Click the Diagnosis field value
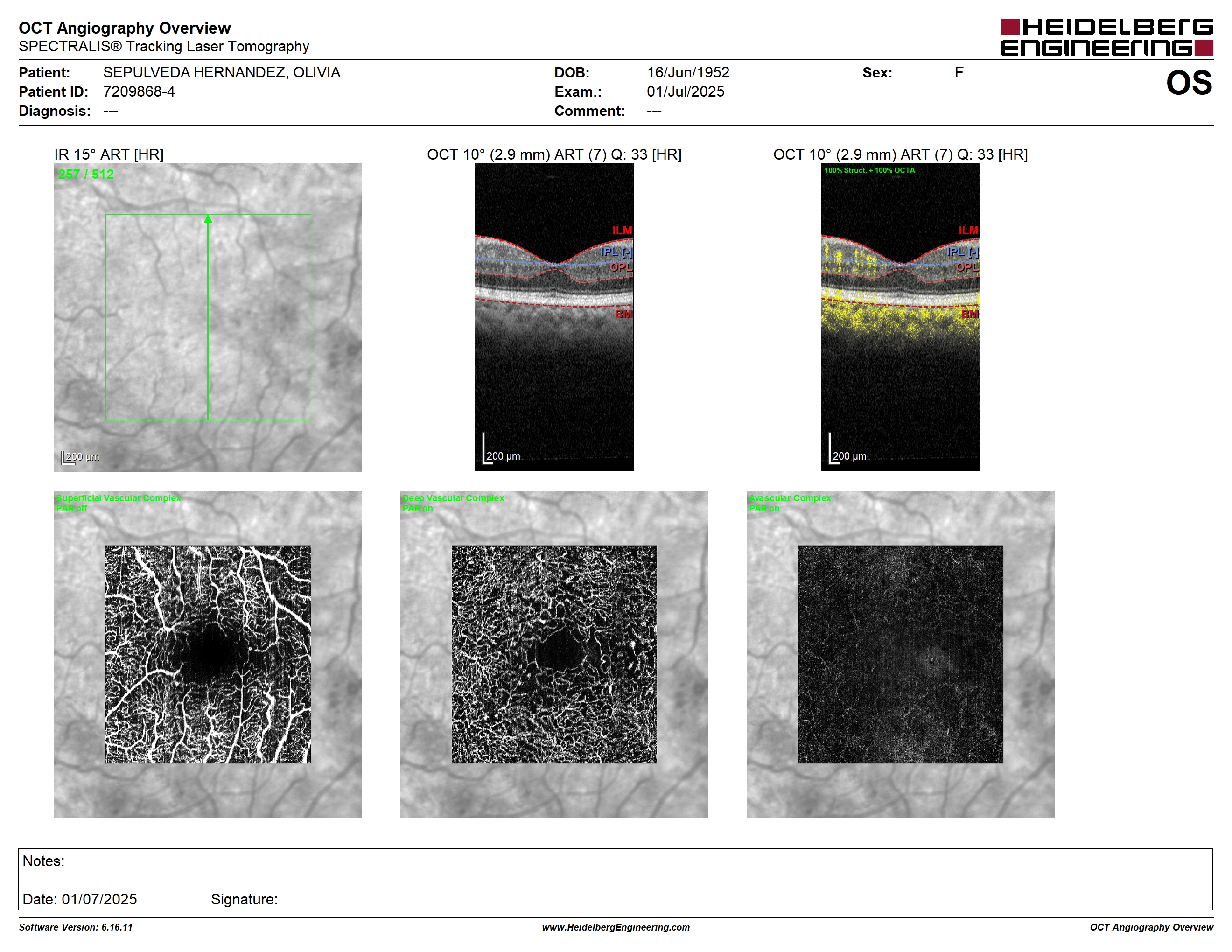 [x=110, y=111]
